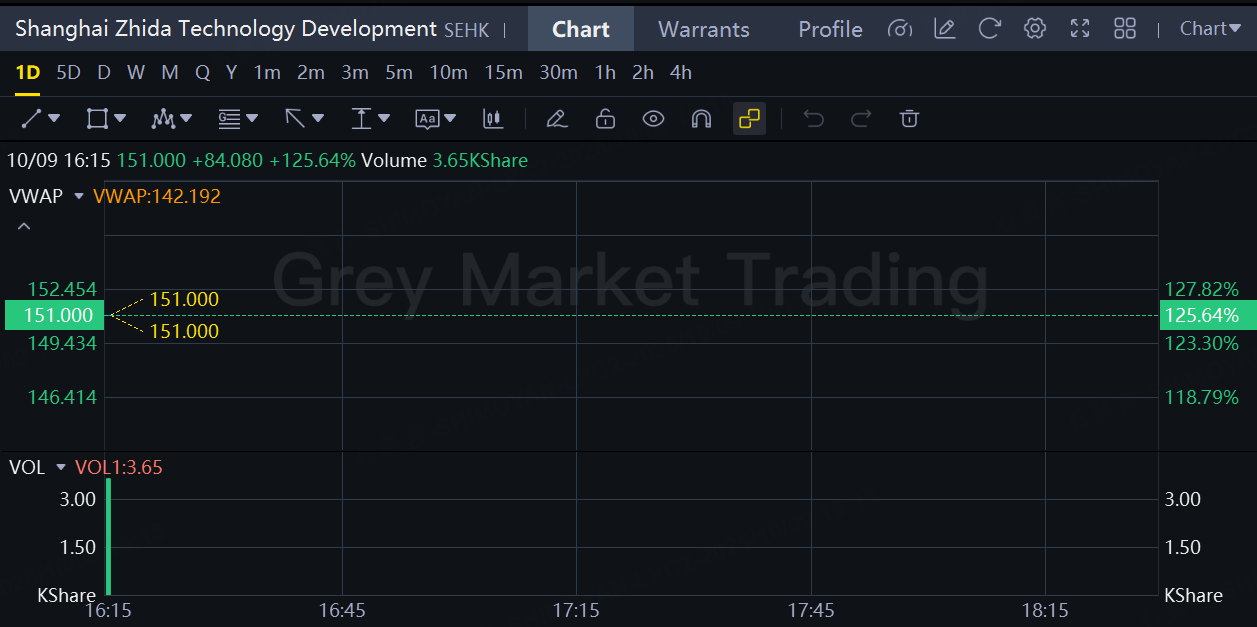Toggle magnet snap mode
The height and width of the screenshot is (627, 1257).
click(701, 119)
